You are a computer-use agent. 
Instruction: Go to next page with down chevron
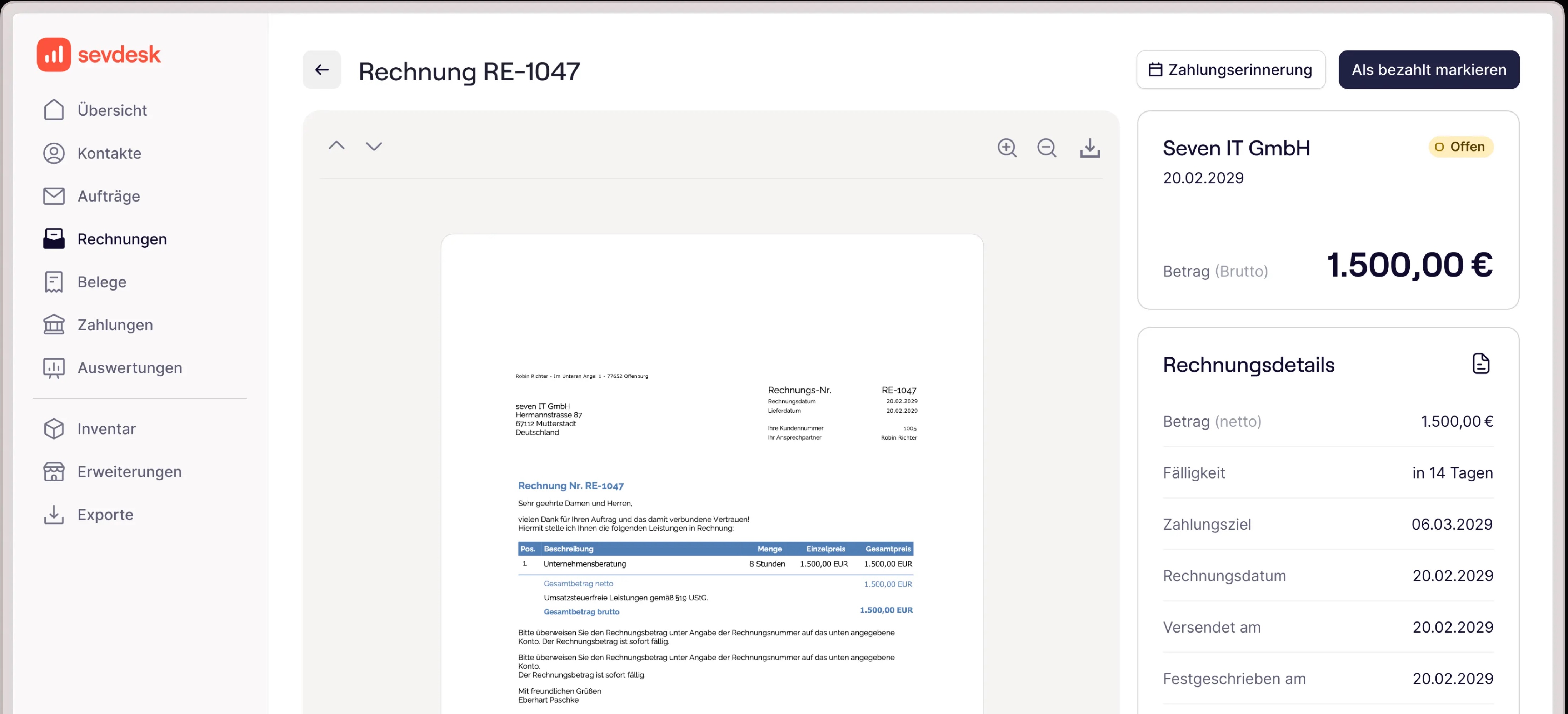374,145
